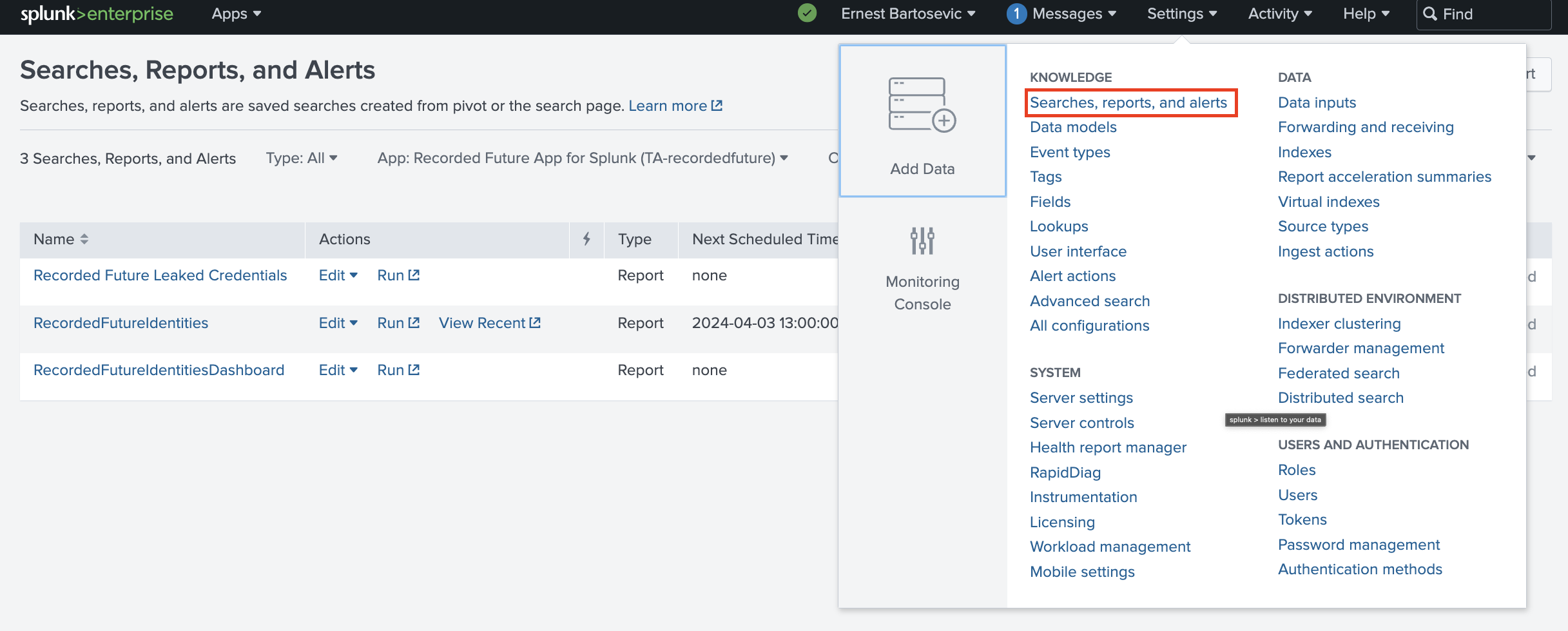
Task: Open Indexes under the Data section
Action: point(1304,152)
